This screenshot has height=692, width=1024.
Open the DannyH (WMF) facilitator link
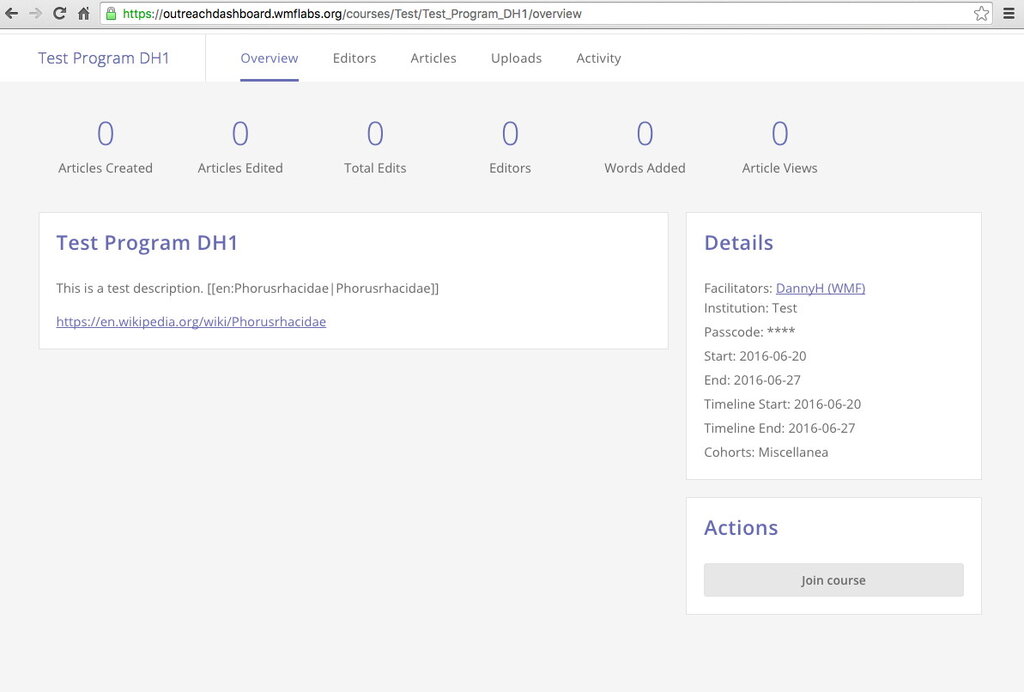pyautogui.click(x=820, y=288)
